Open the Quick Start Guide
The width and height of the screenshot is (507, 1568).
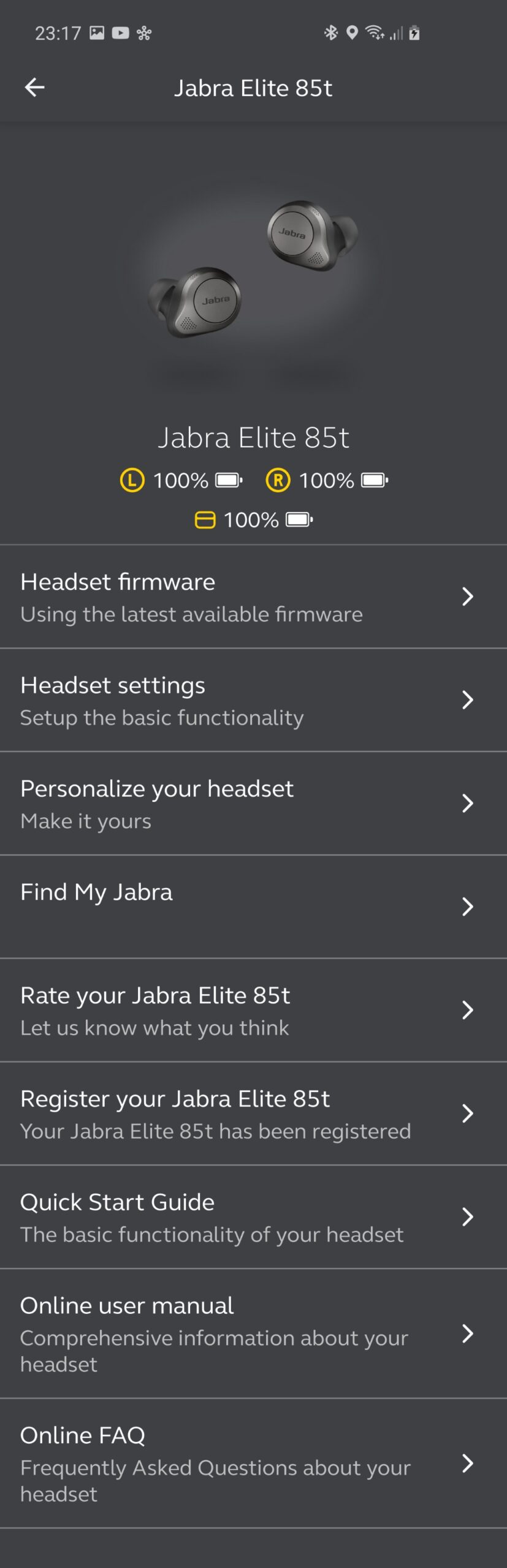pyautogui.click(x=253, y=1217)
